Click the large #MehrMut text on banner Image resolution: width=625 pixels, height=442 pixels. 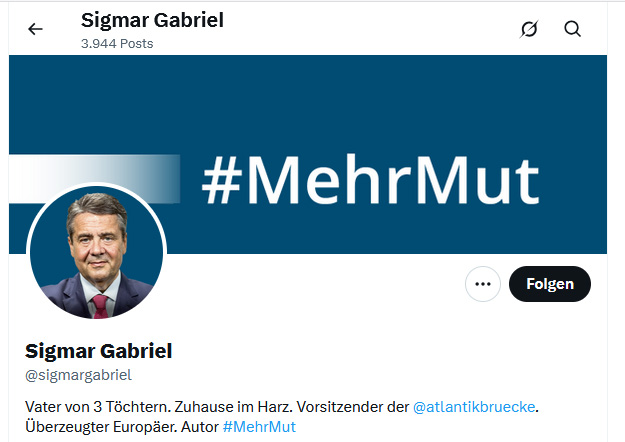370,181
